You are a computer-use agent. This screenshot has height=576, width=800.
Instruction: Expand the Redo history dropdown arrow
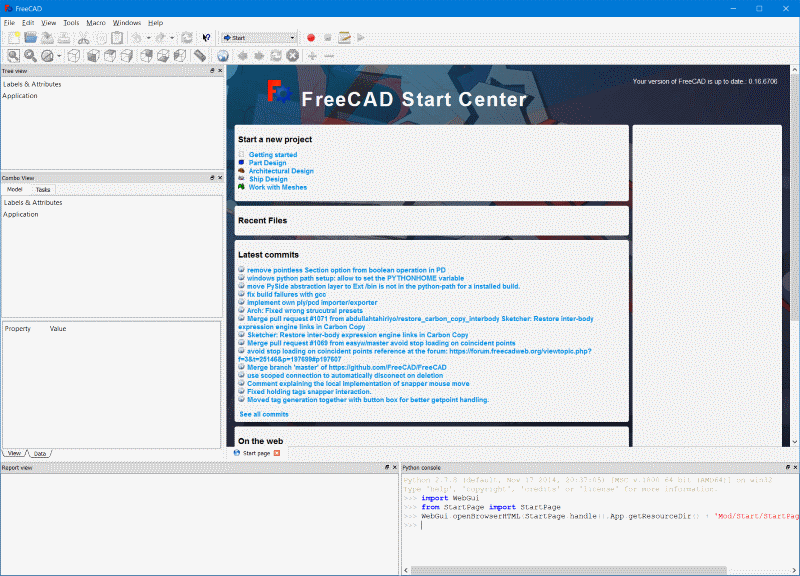tap(172, 38)
